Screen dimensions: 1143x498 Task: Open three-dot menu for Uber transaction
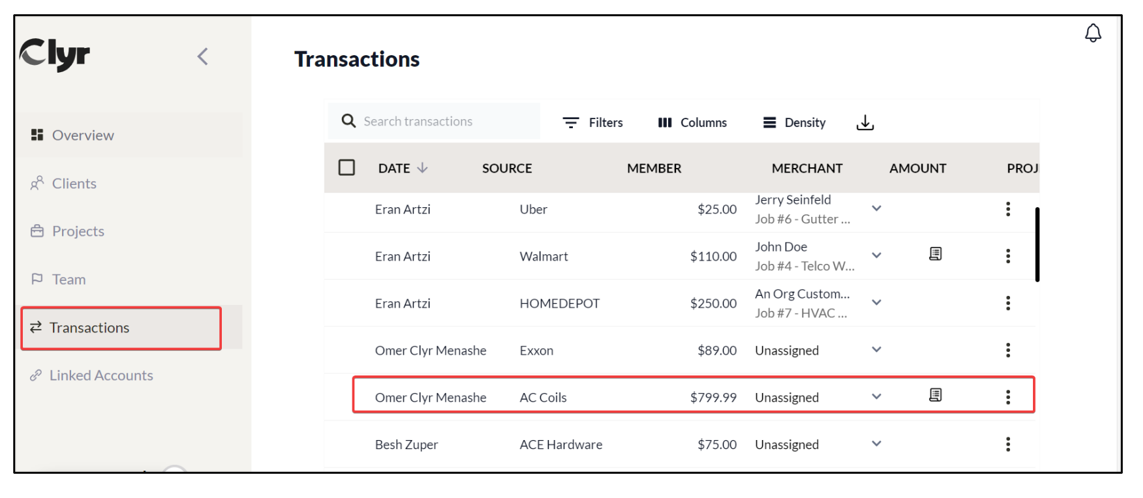(1008, 209)
